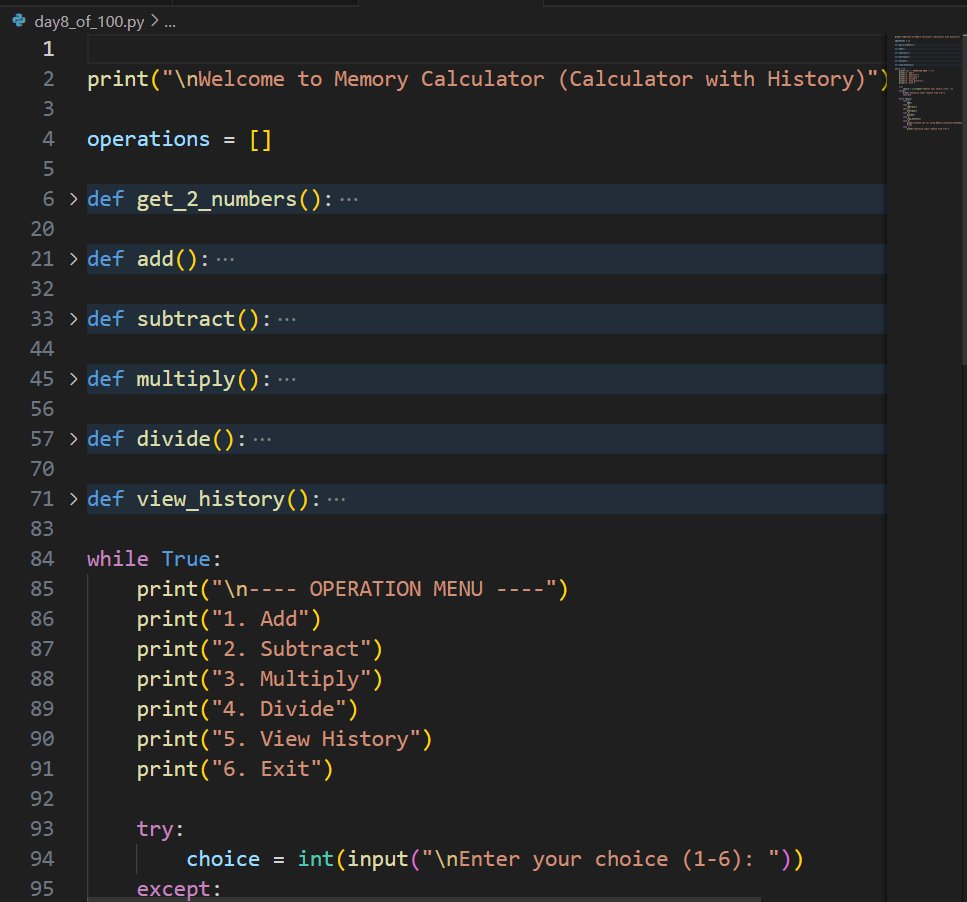The width and height of the screenshot is (967, 902).
Task: Expand the folded multiply function
Action: pyautogui.click(x=73, y=379)
